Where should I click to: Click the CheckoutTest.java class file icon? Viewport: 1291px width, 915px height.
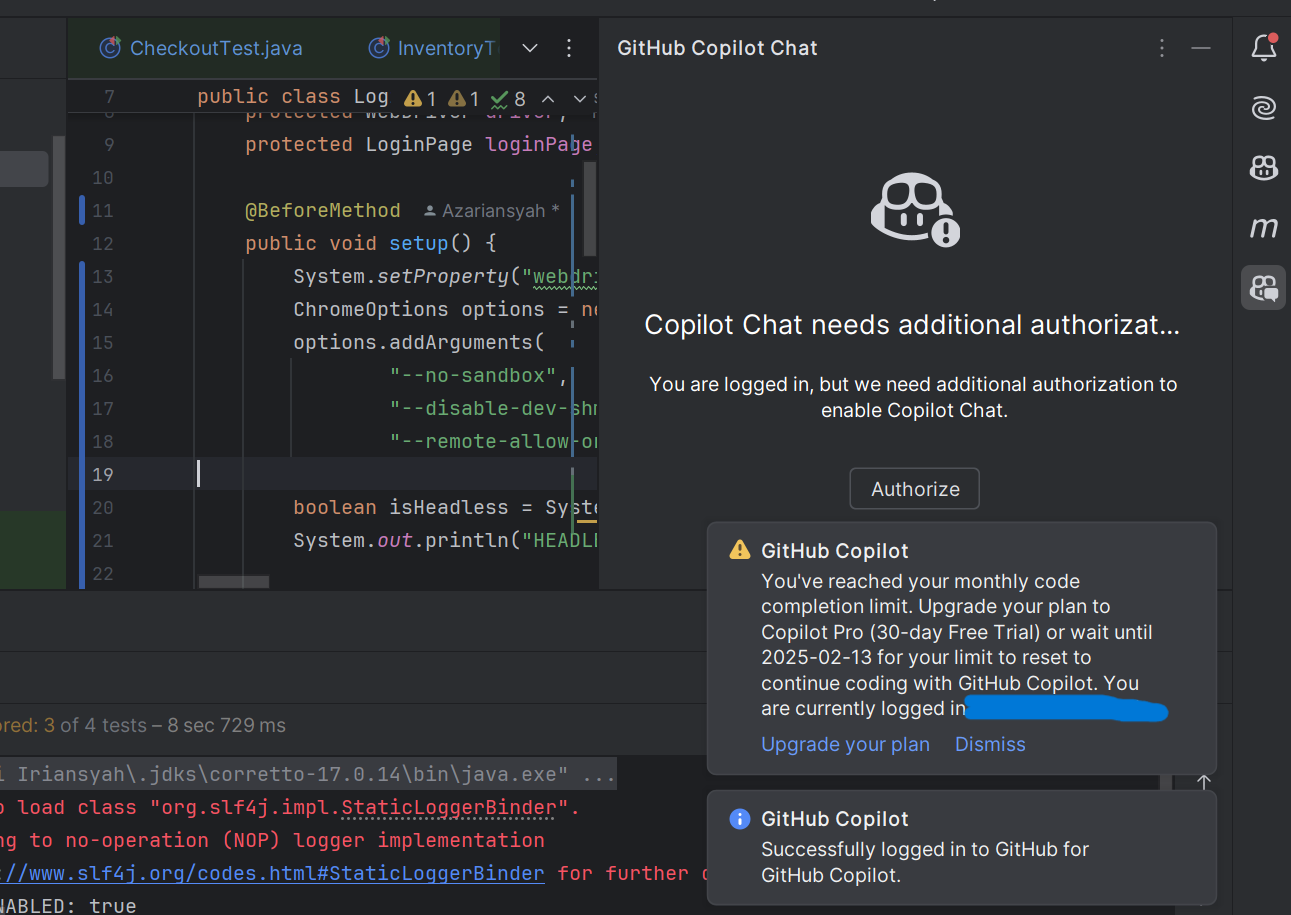pyautogui.click(x=109, y=48)
